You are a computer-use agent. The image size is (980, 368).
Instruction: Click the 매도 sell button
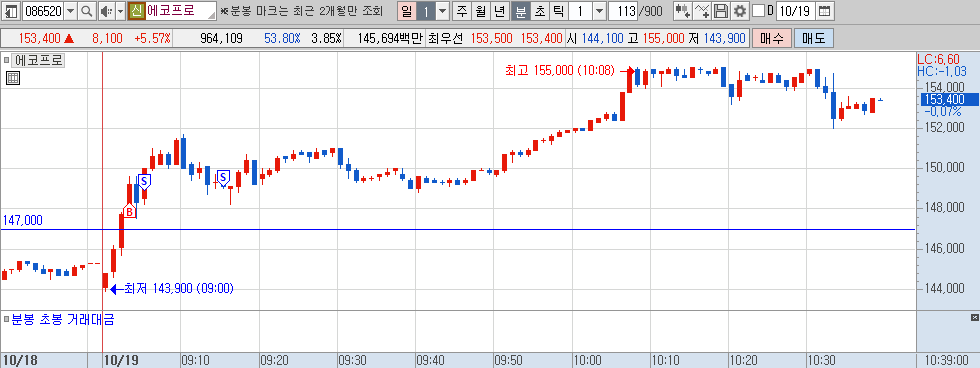point(813,38)
